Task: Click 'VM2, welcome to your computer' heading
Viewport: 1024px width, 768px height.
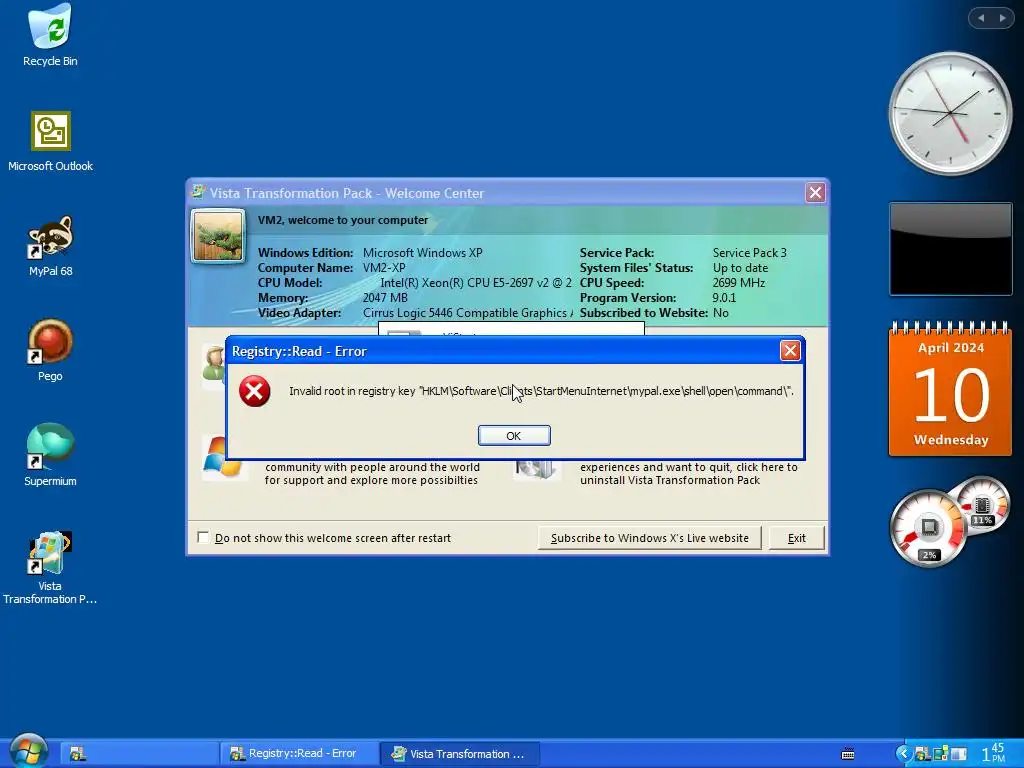Action: click(343, 220)
